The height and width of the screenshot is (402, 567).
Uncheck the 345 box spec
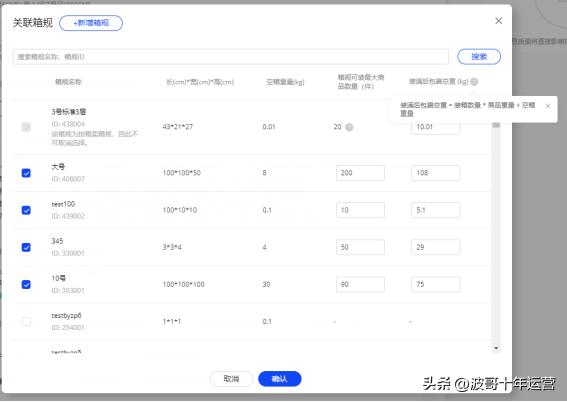(x=26, y=247)
